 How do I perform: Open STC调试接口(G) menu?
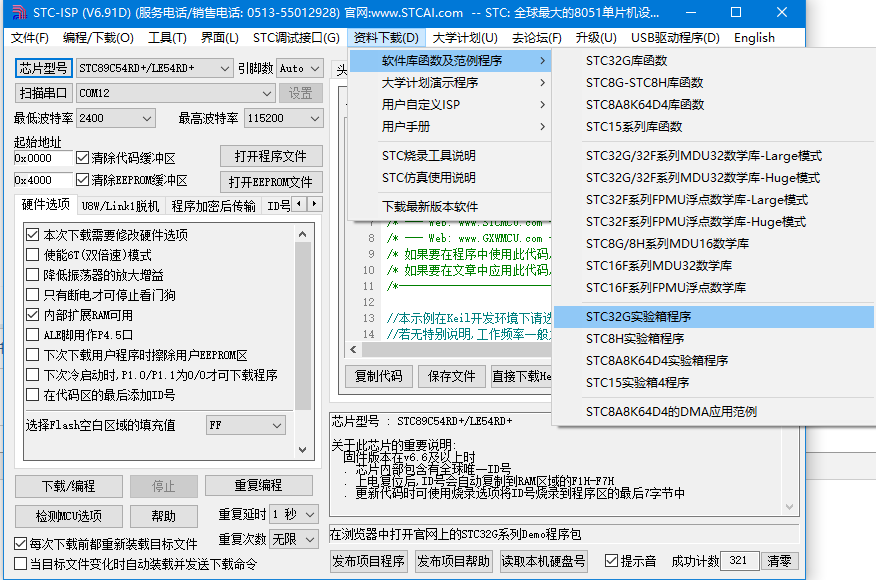pos(296,38)
